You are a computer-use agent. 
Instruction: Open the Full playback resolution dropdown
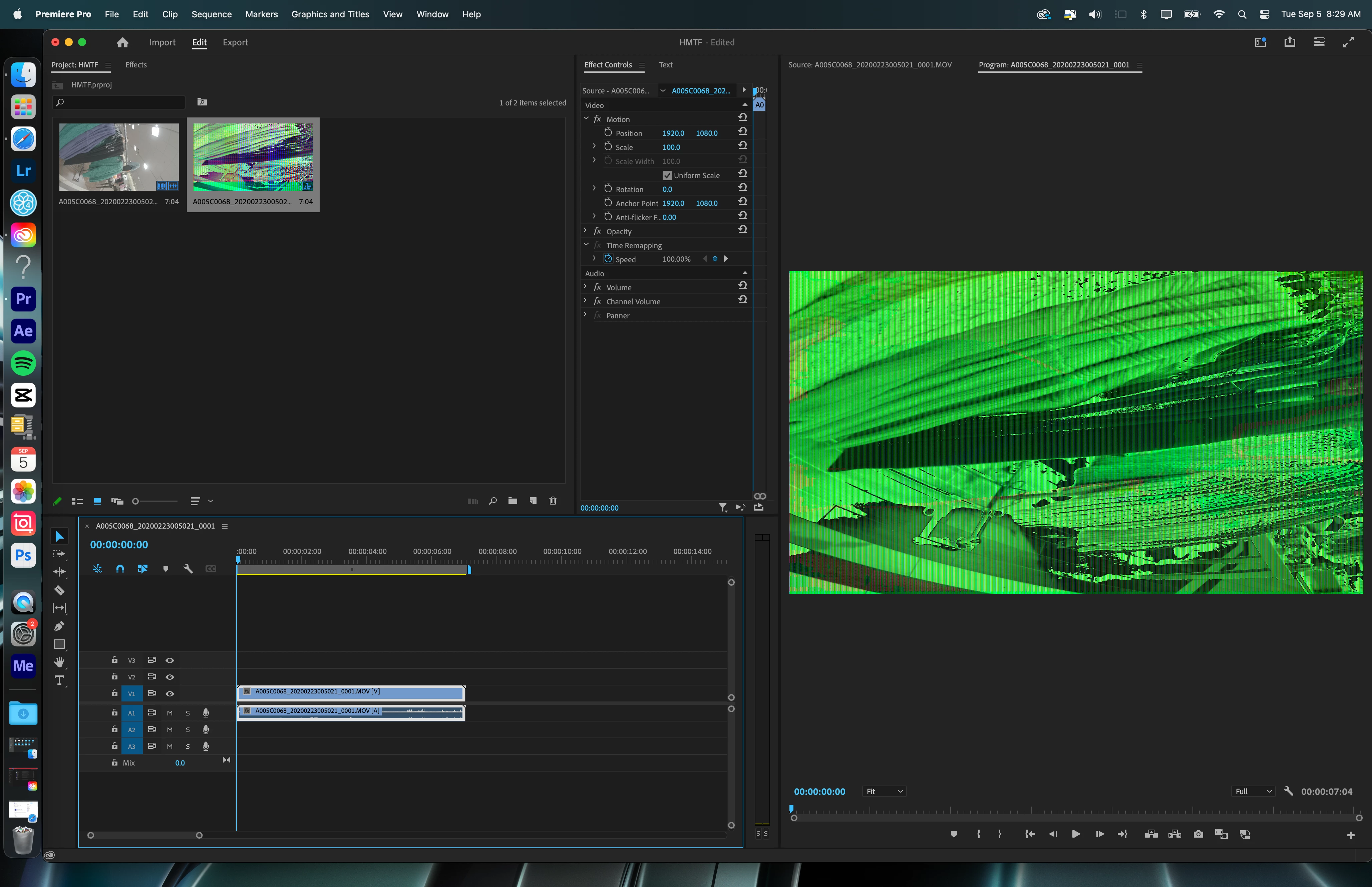click(x=1253, y=791)
